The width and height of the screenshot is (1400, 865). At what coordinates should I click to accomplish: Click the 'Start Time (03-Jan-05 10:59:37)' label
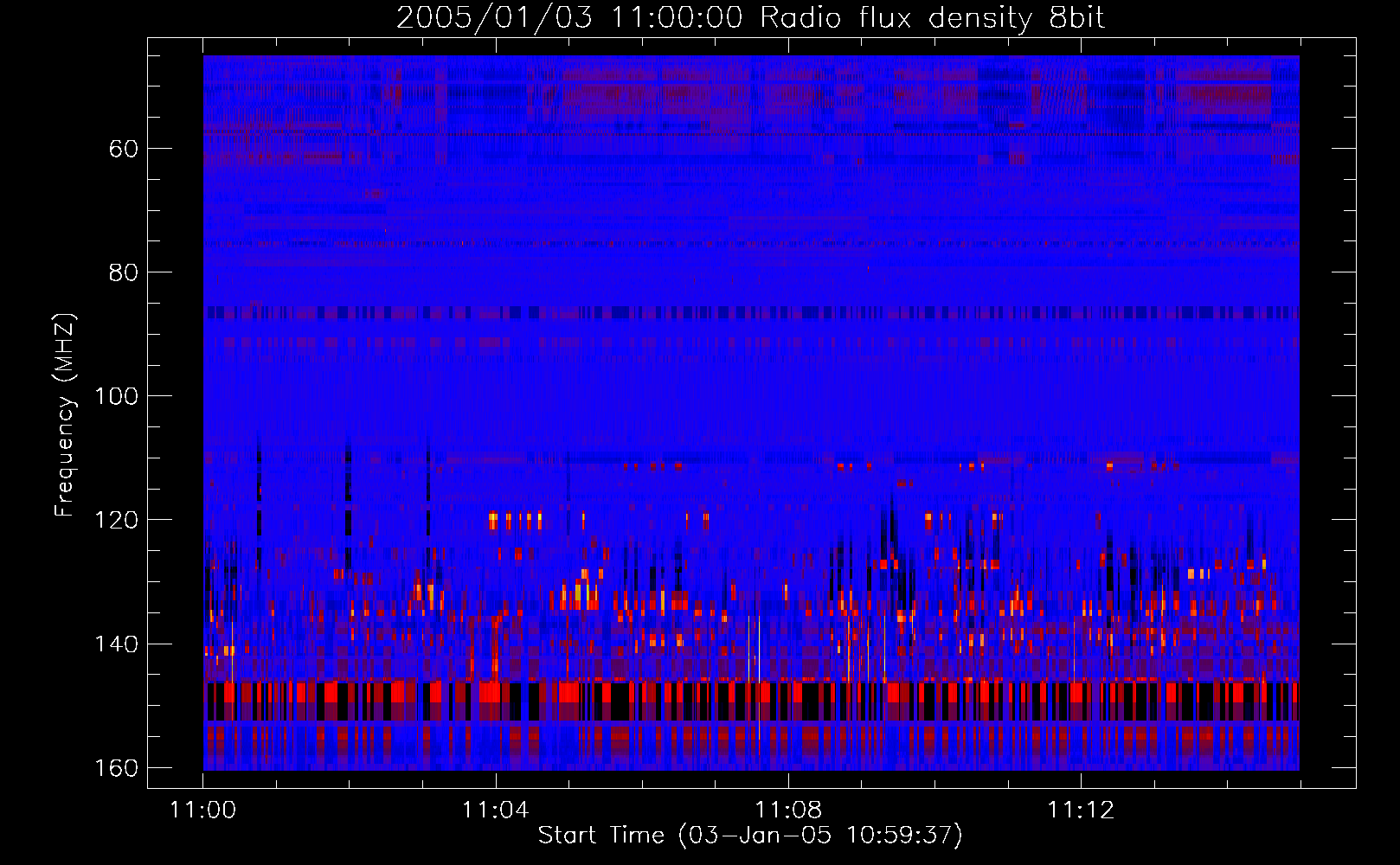tap(750, 836)
